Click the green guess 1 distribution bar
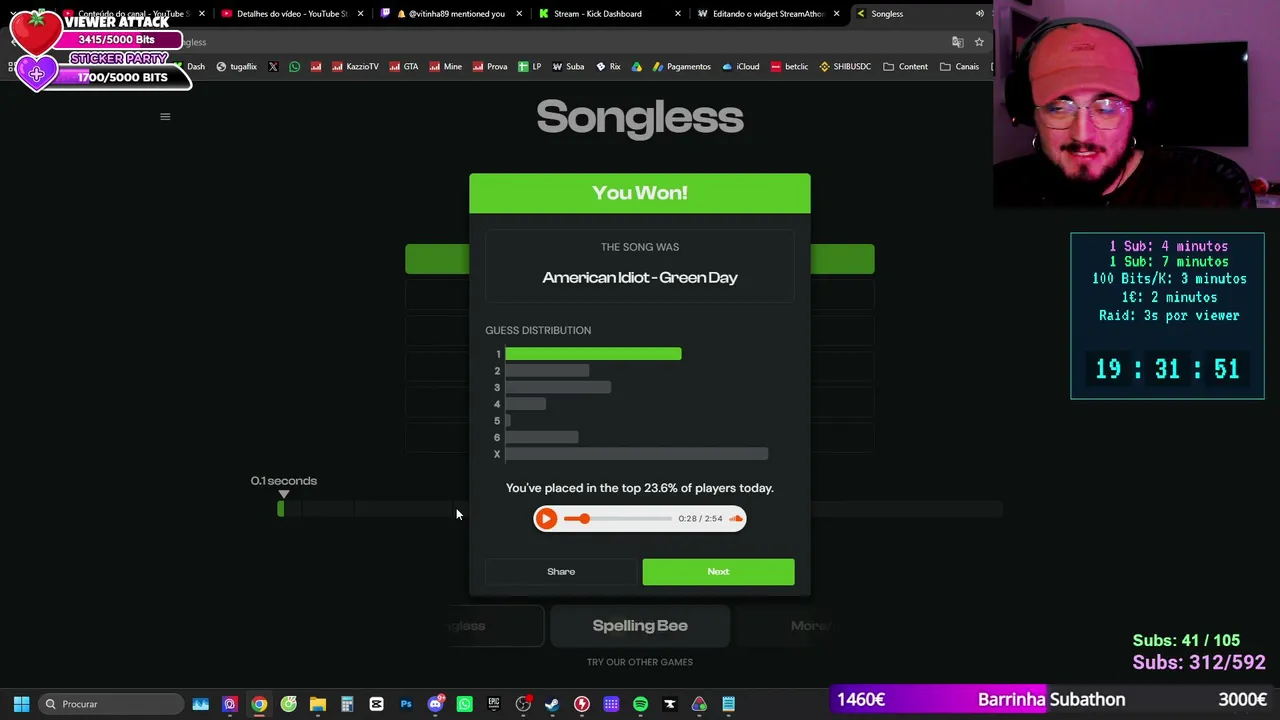 tap(593, 354)
